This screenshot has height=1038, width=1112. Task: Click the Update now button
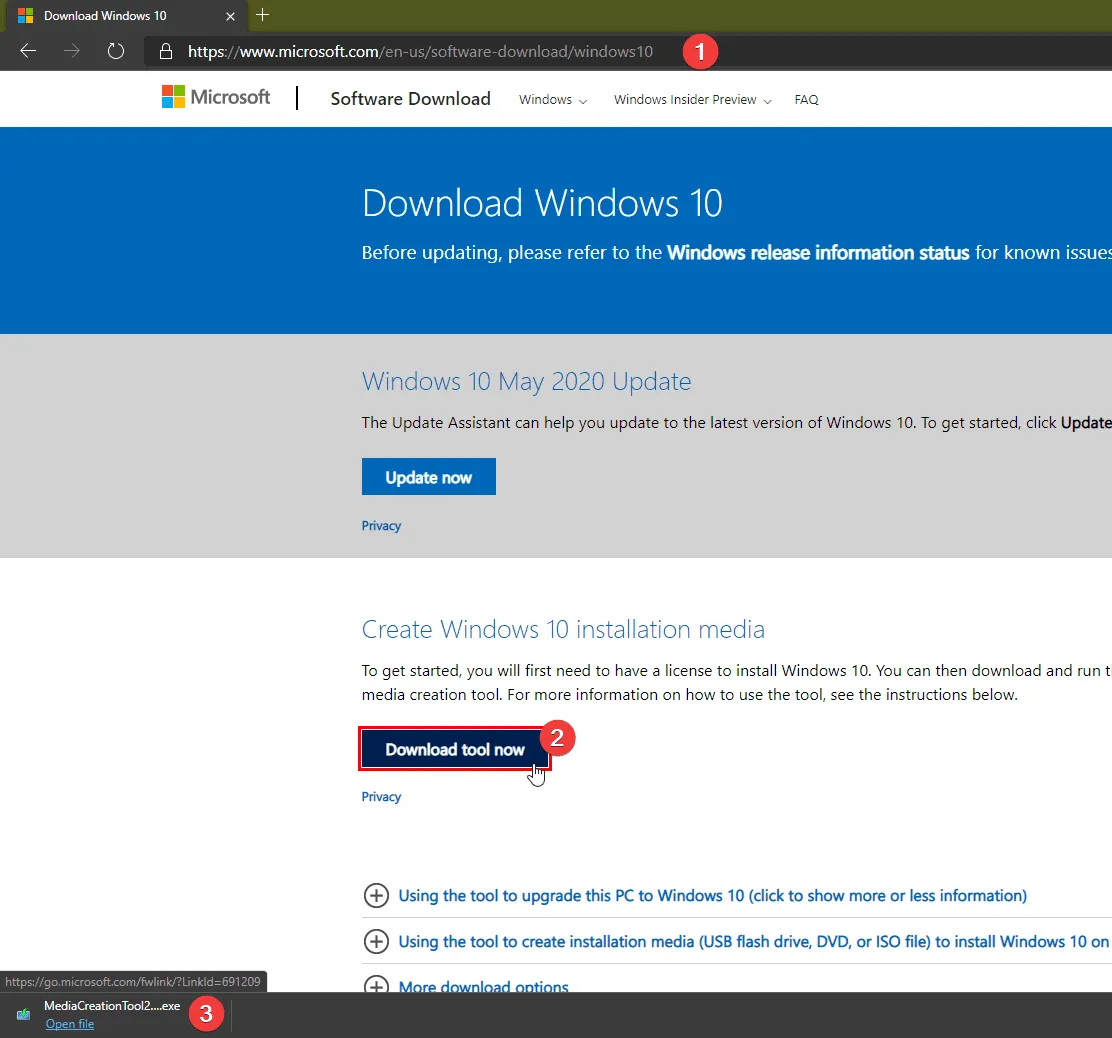pyautogui.click(x=428, y=477)
